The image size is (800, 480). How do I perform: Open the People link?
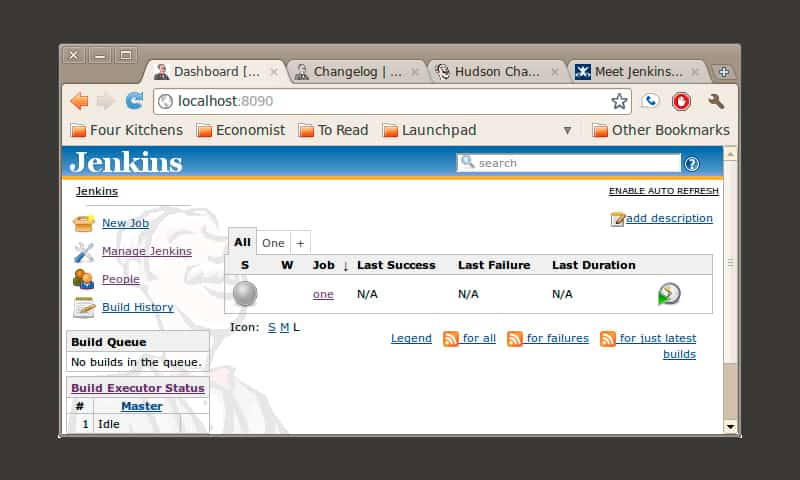pyautogui.click(x=121, y=279)
